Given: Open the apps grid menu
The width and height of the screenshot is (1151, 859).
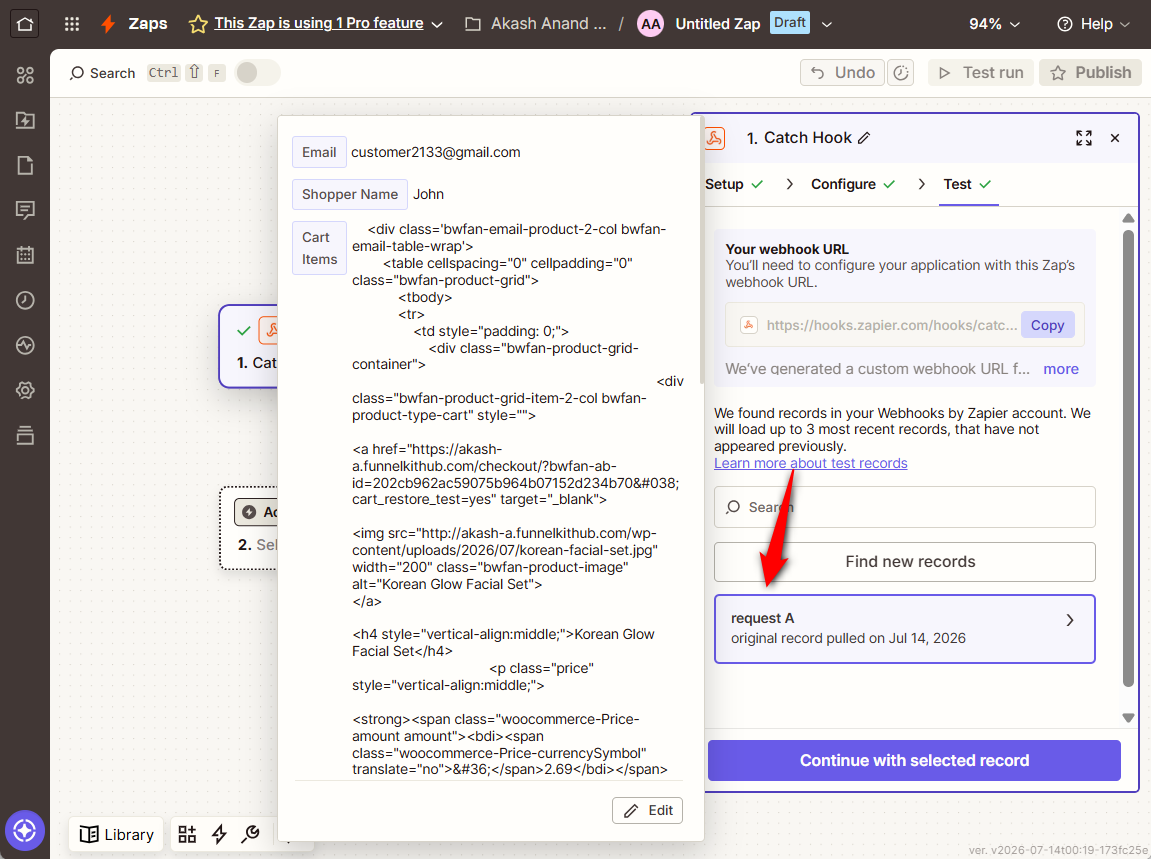Looking at the screenshot, I should pos(71,23).
